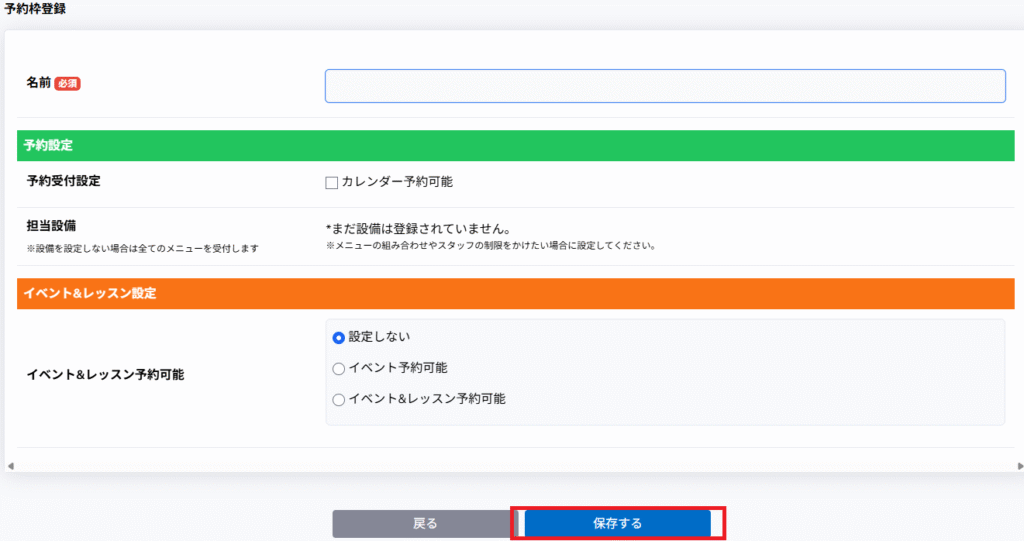1024x541 pixels.
Task: Click the right horizontal scroll arrow
Action: click(x=1019, y=466)
